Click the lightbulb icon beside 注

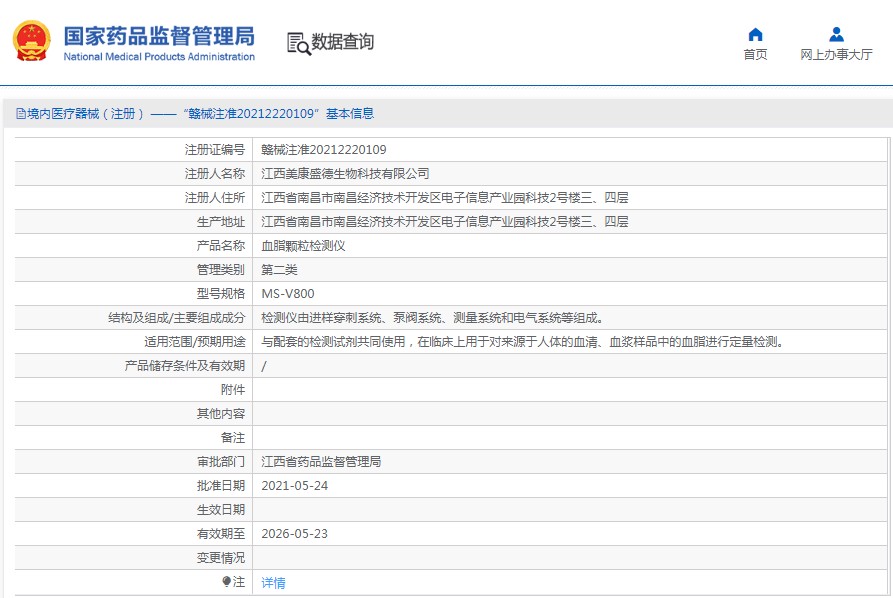(226, 581)
